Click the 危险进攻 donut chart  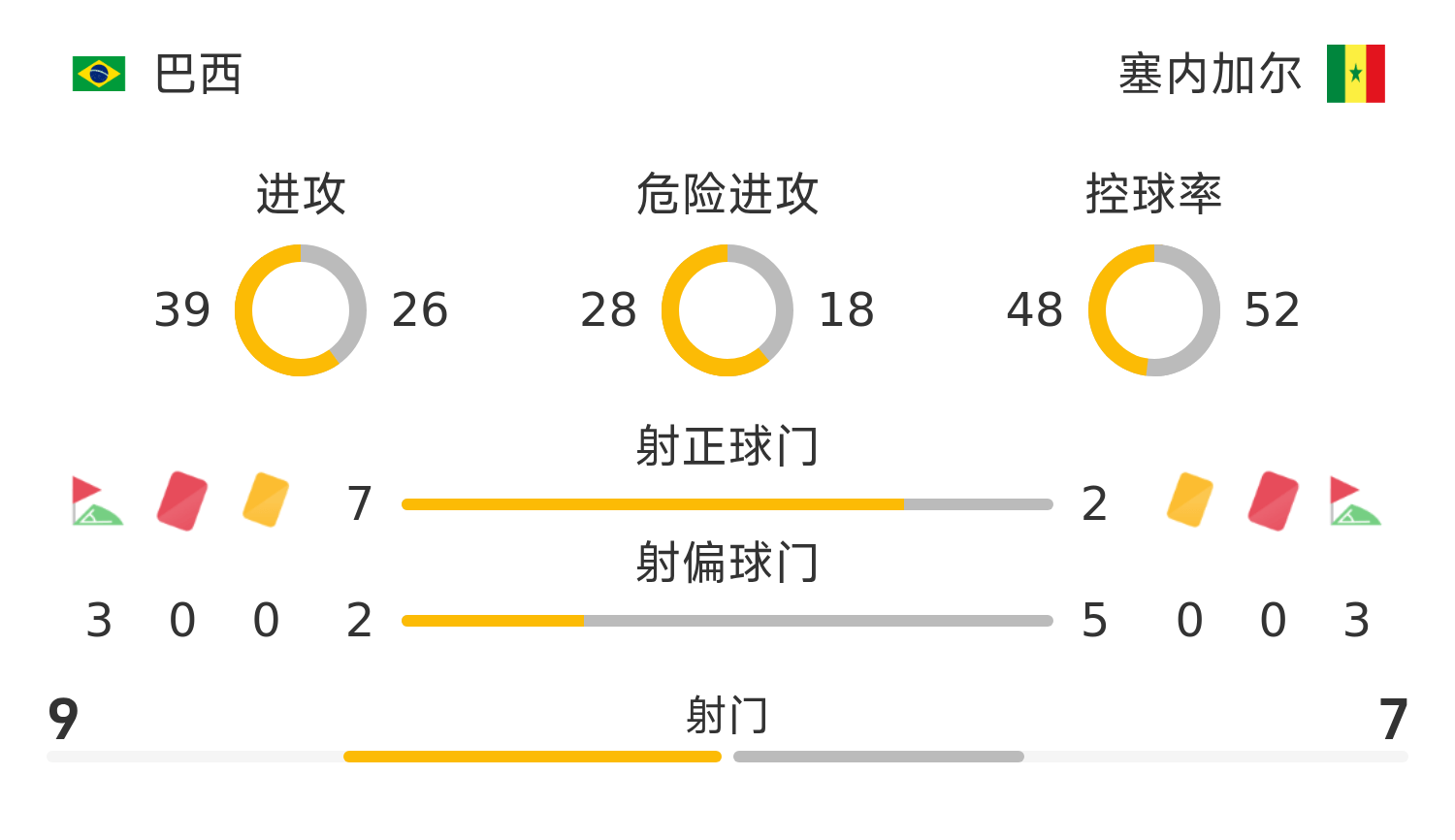(727, 310)
